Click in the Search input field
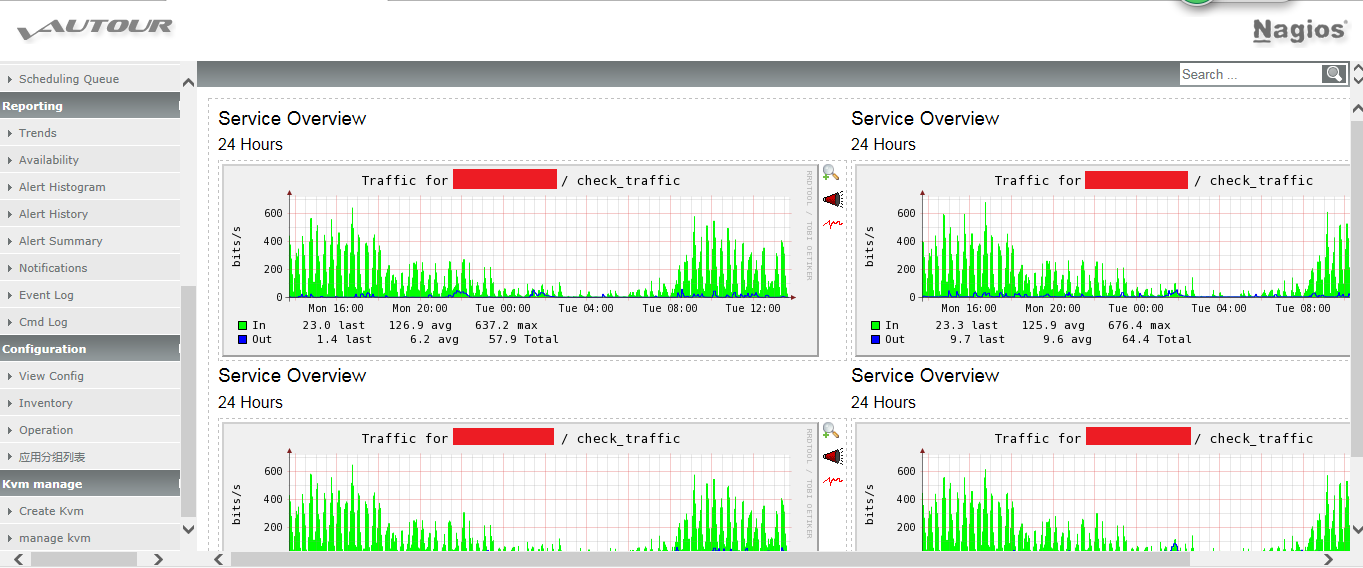Image resolution: width=1363 pixels, height=568 pixels. coord(1251,74)
